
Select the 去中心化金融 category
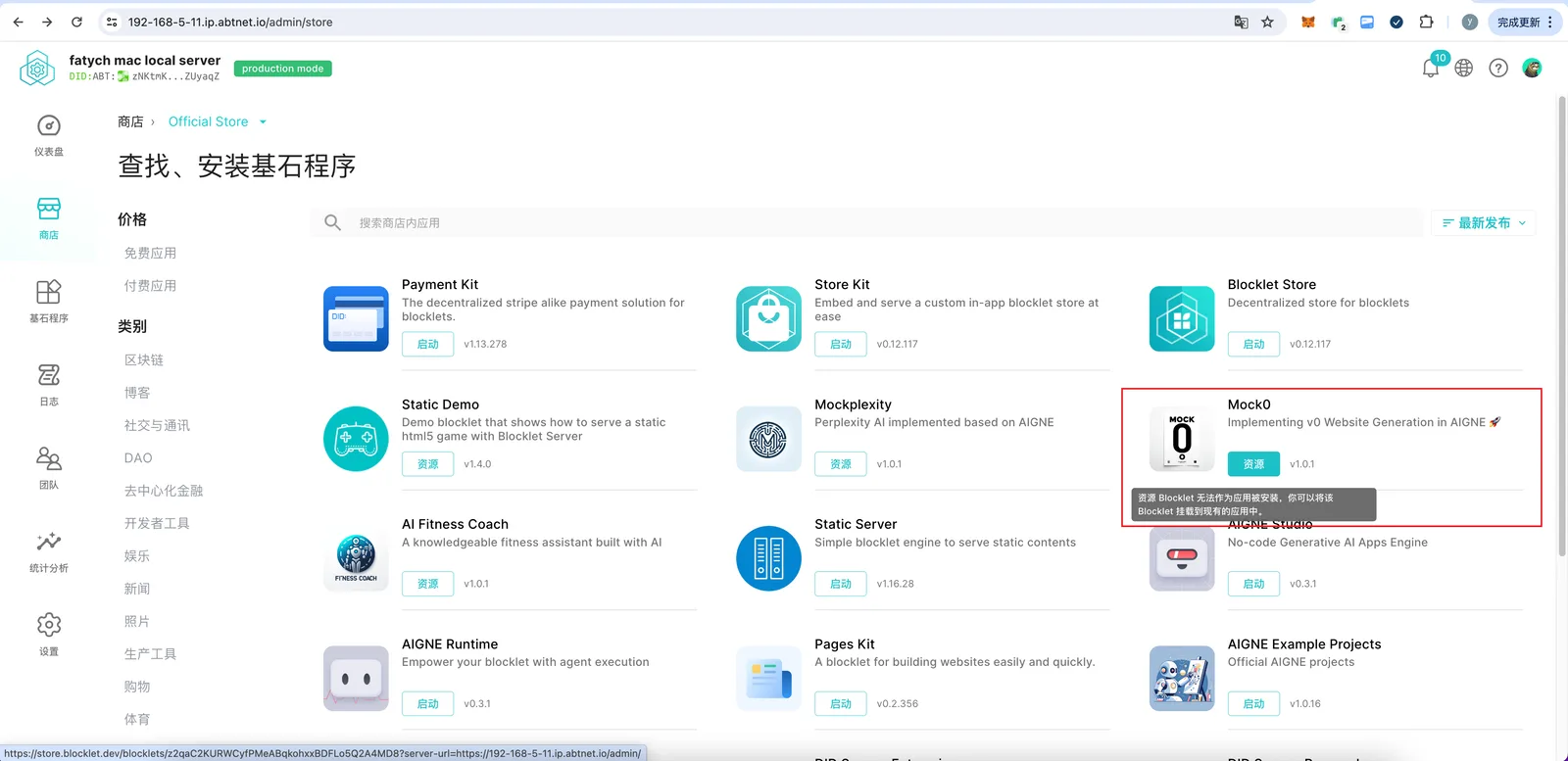click(x=164, y=491)
